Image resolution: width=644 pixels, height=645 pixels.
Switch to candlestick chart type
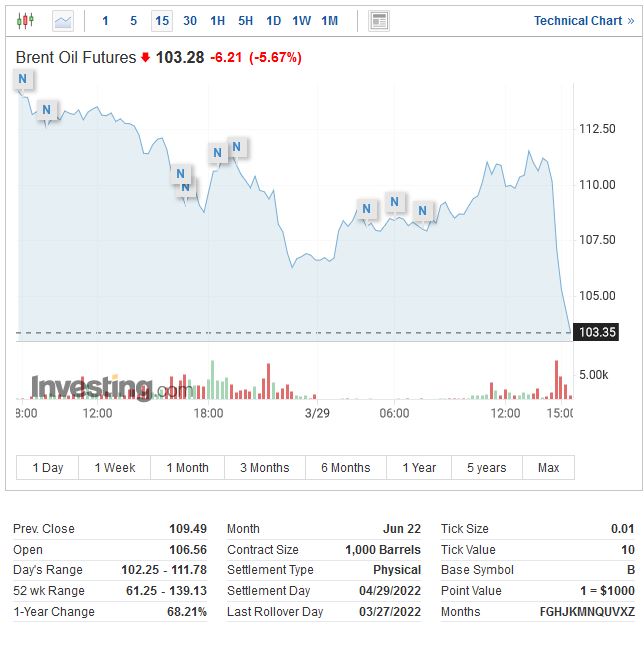point(25,20)
